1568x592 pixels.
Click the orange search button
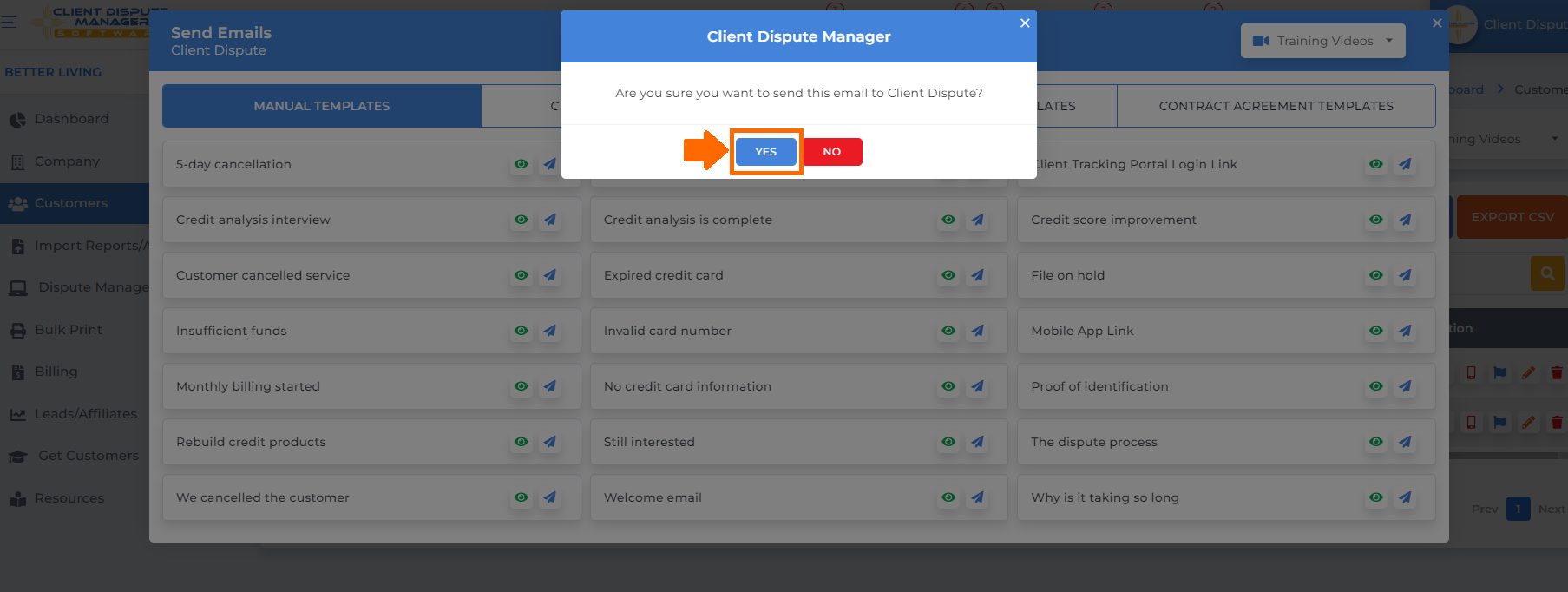[x=1547, y=273]
